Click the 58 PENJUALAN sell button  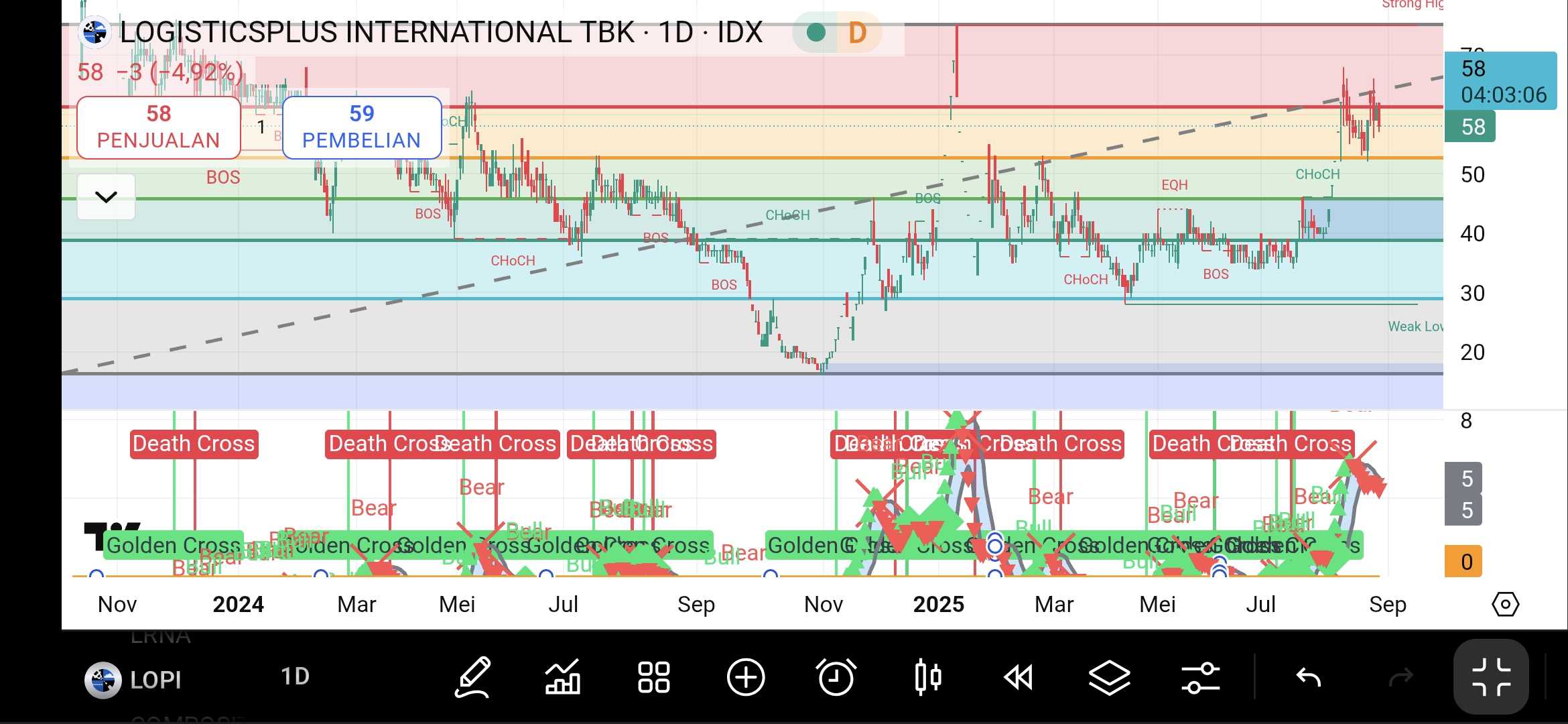pyautogui.click(x=159, y=127)
